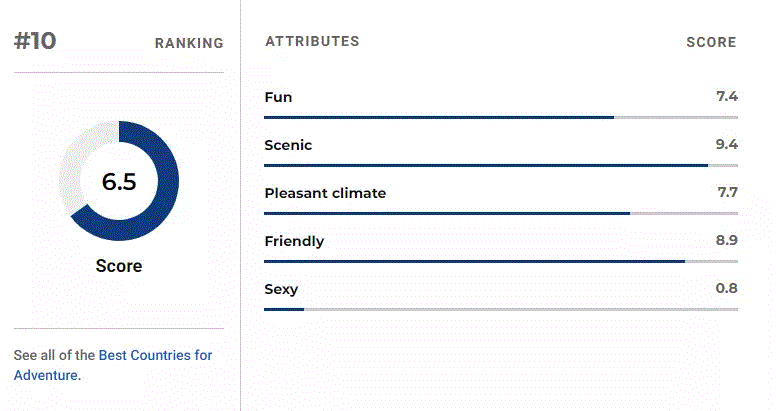Click the Fun score progress bar

pos(501,117)
